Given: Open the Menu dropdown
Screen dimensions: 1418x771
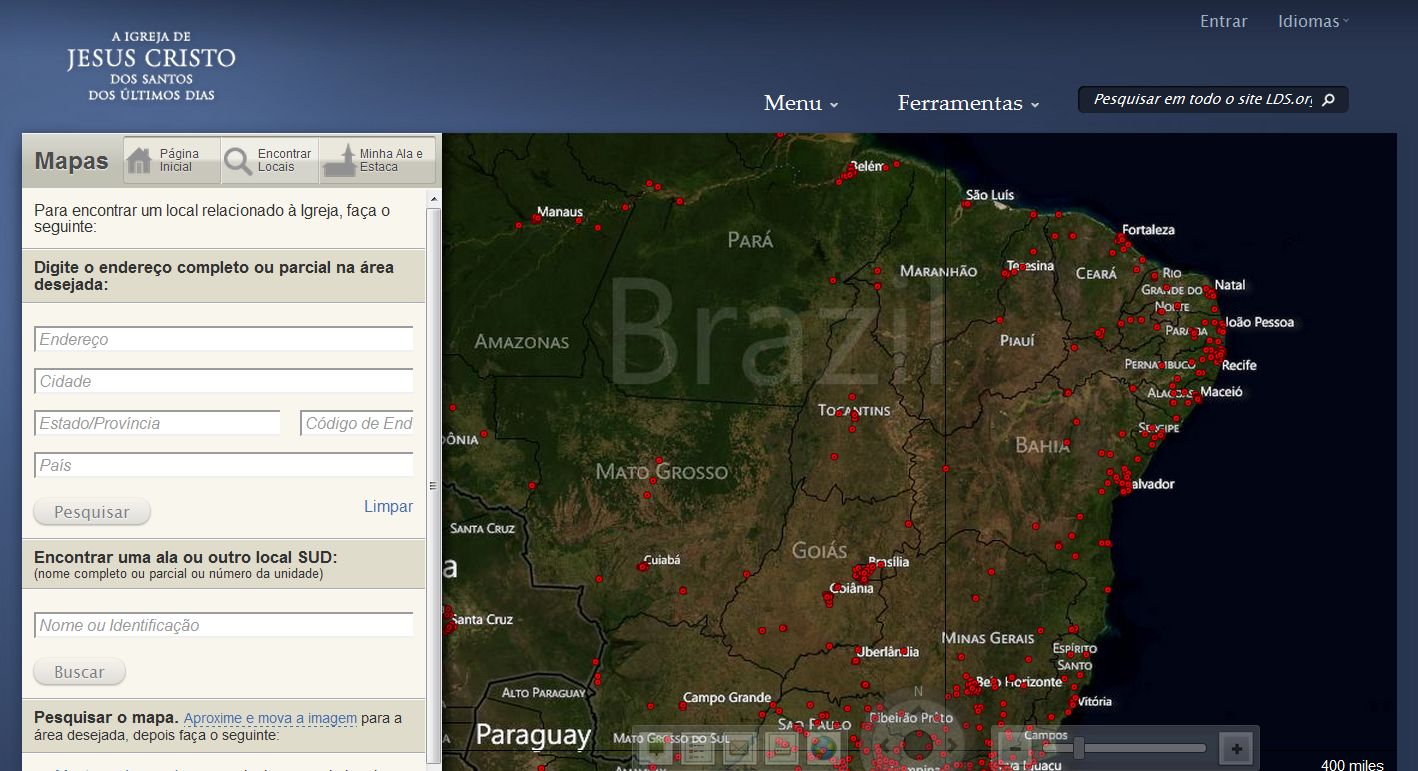Looking at the screenshot, I should click(799, 103).
